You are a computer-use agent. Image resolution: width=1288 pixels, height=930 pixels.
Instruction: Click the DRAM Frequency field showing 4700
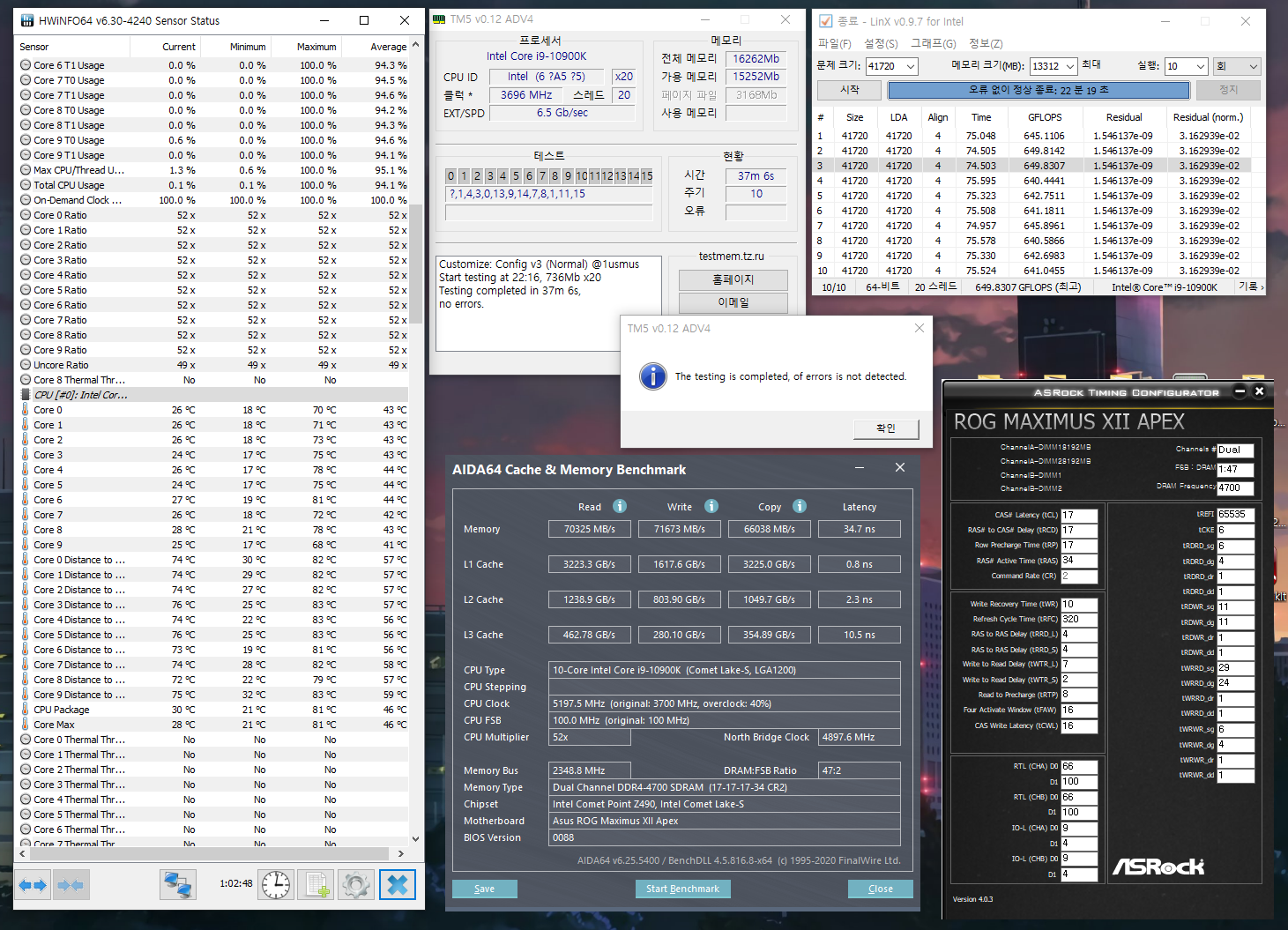[x=1235, y=487]
